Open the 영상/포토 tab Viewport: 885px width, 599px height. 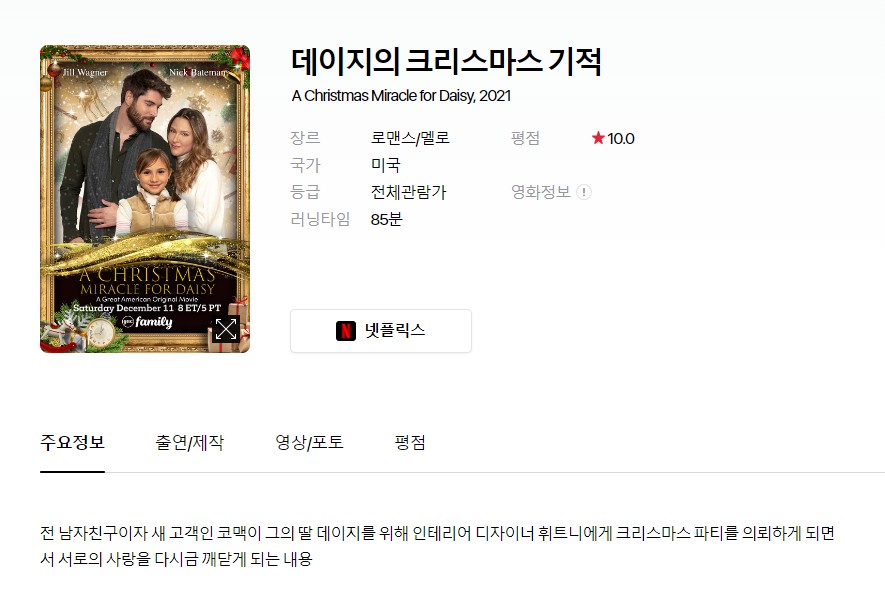(309, 443)
